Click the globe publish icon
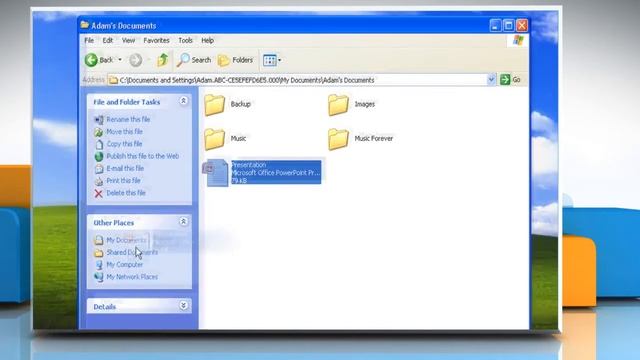 click(x=98, y=156)
